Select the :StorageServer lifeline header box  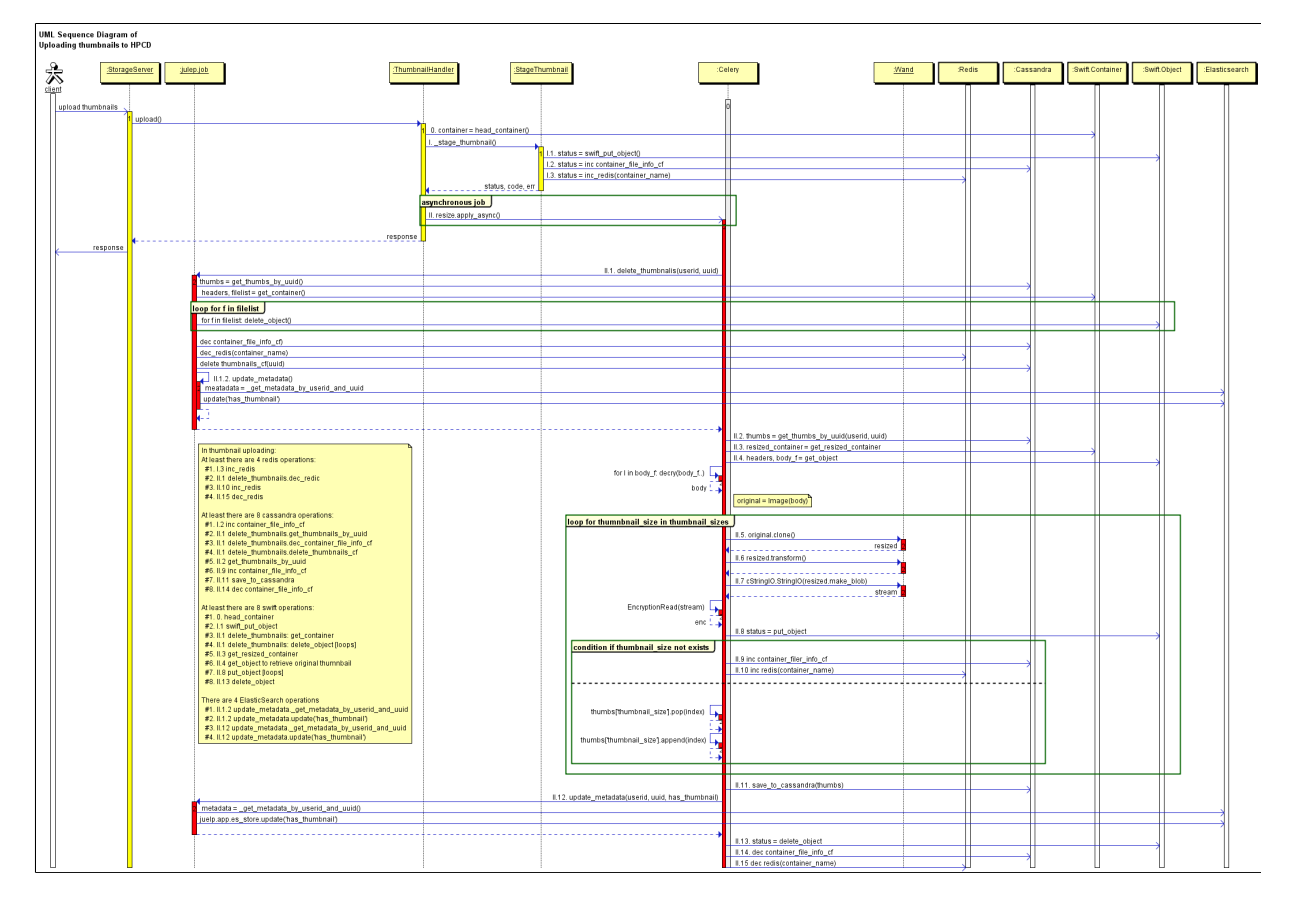click(128, 71)
